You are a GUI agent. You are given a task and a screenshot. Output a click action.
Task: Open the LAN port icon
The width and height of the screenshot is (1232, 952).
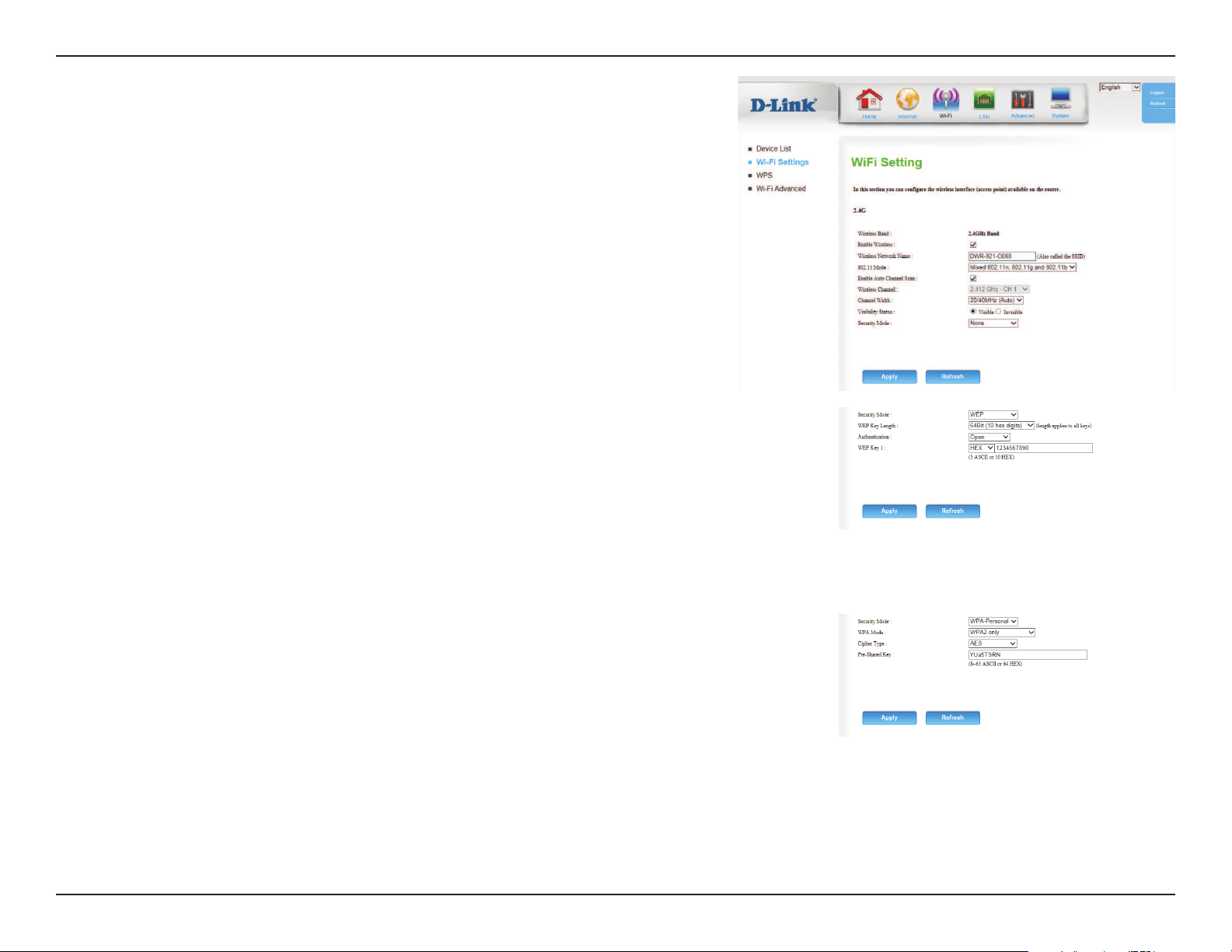[x=984, y=99]
